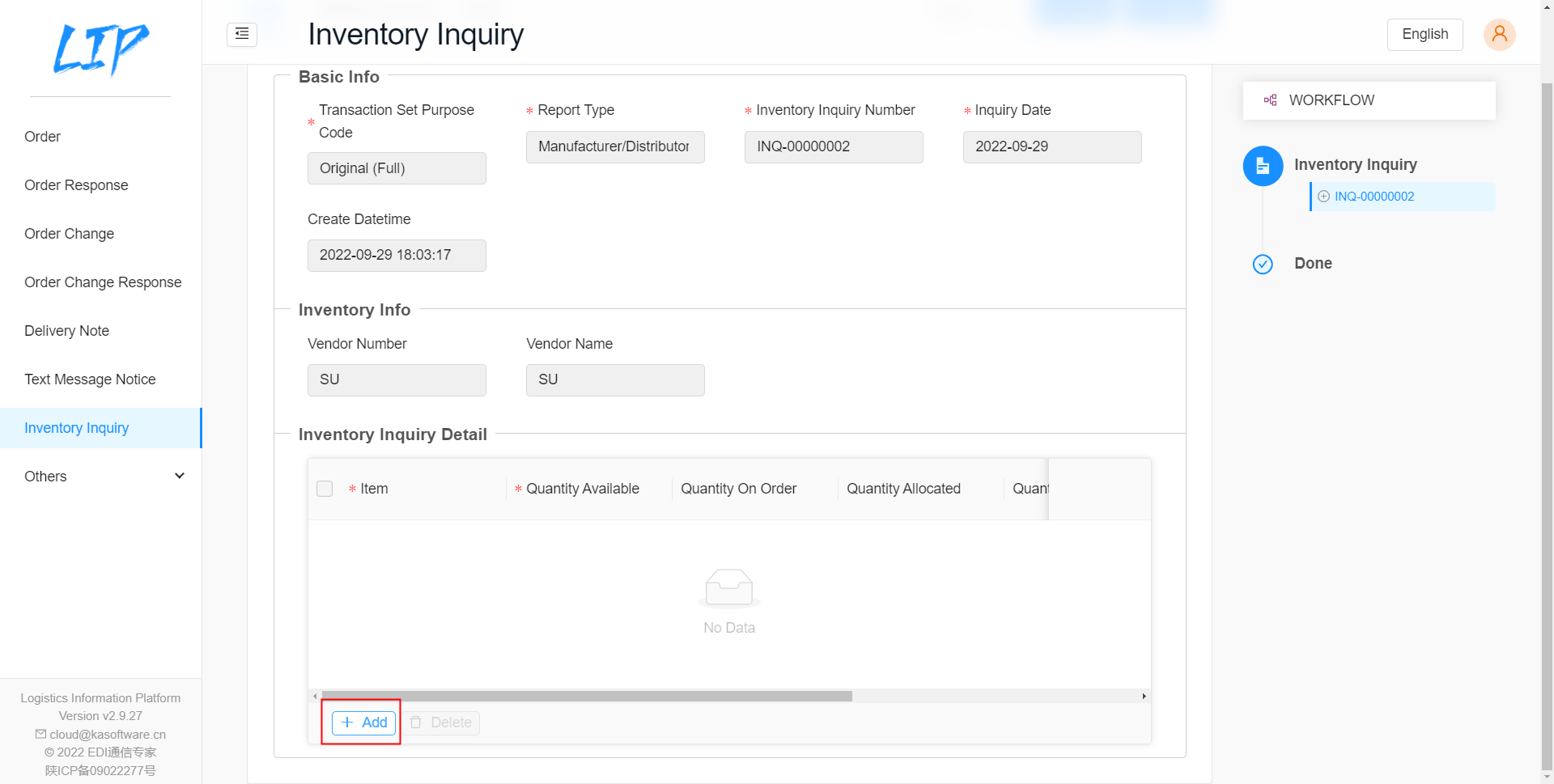Image resolution: width=1554 pixels, height=784 pixels.
Task: Open the Transaction Set Purpose Code field
Action: [x=396, y=168]
